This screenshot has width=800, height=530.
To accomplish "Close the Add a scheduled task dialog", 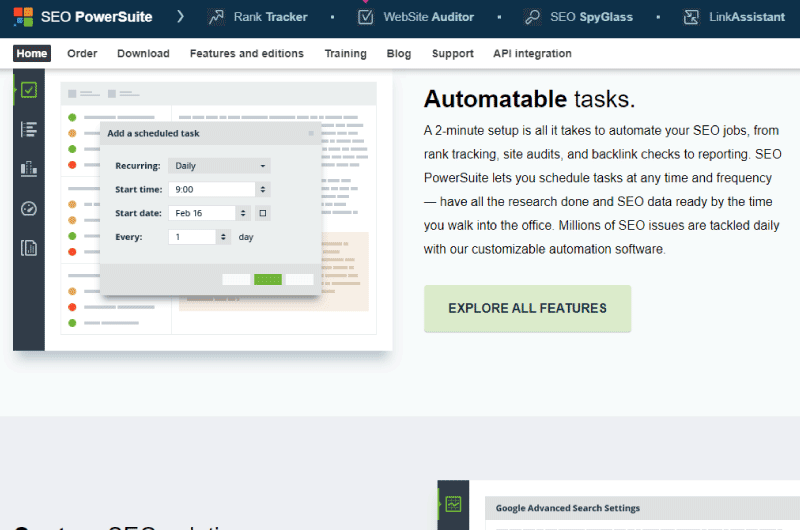I will pos(311,133).
